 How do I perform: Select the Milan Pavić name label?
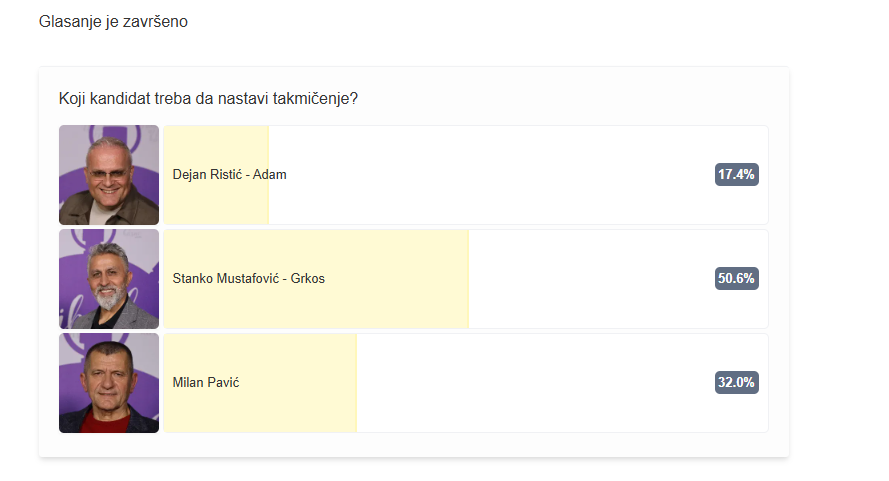[x=206, y=383]
